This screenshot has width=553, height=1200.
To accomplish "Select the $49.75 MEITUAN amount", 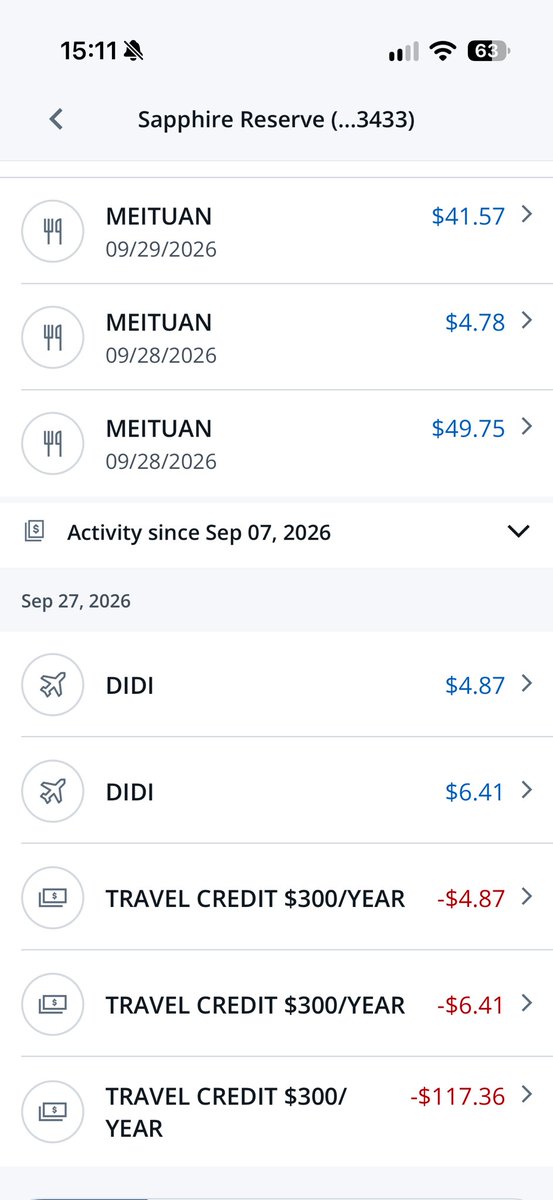I will [468, 428].
